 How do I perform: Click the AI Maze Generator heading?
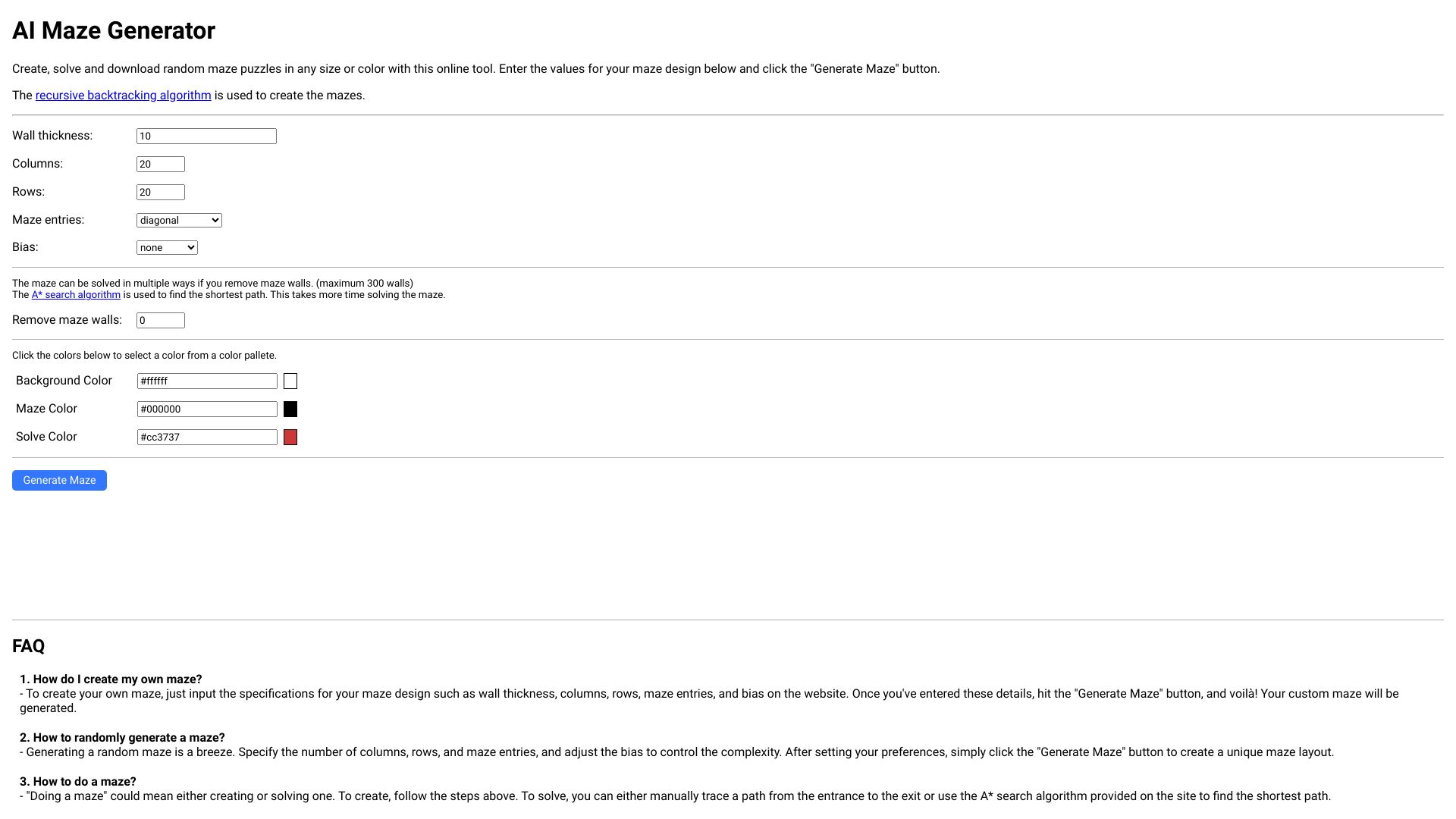coord(114,31)
